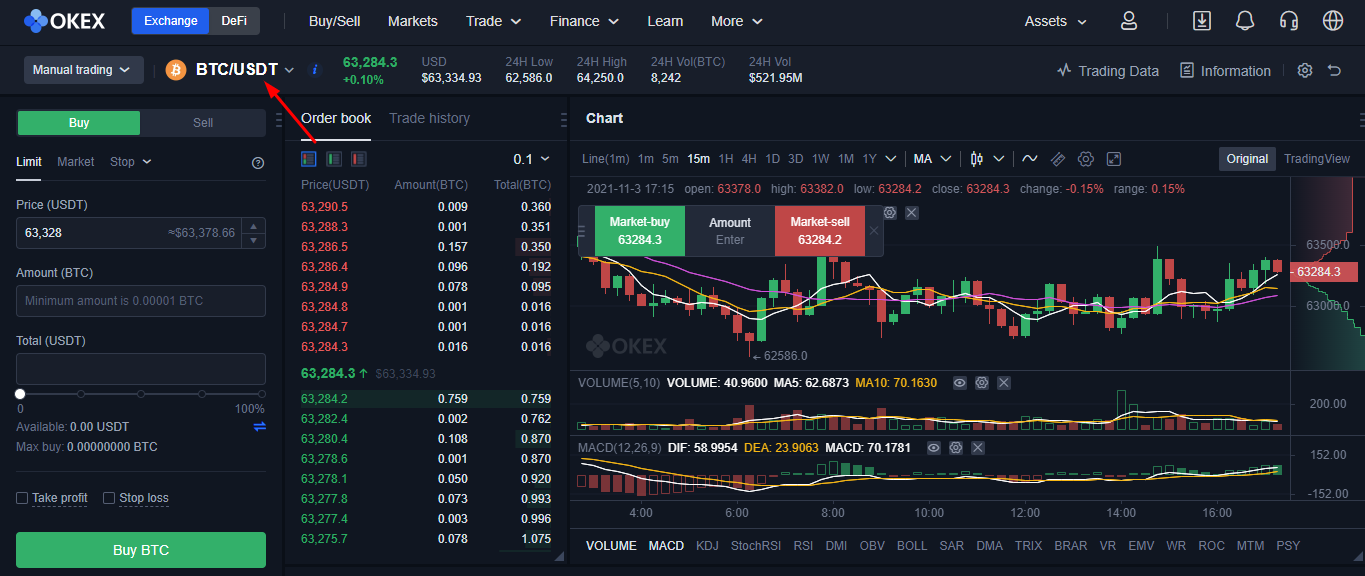1365x576 pixels.
Task: Select the Market order tab
Action: click(x=76, y=162)
